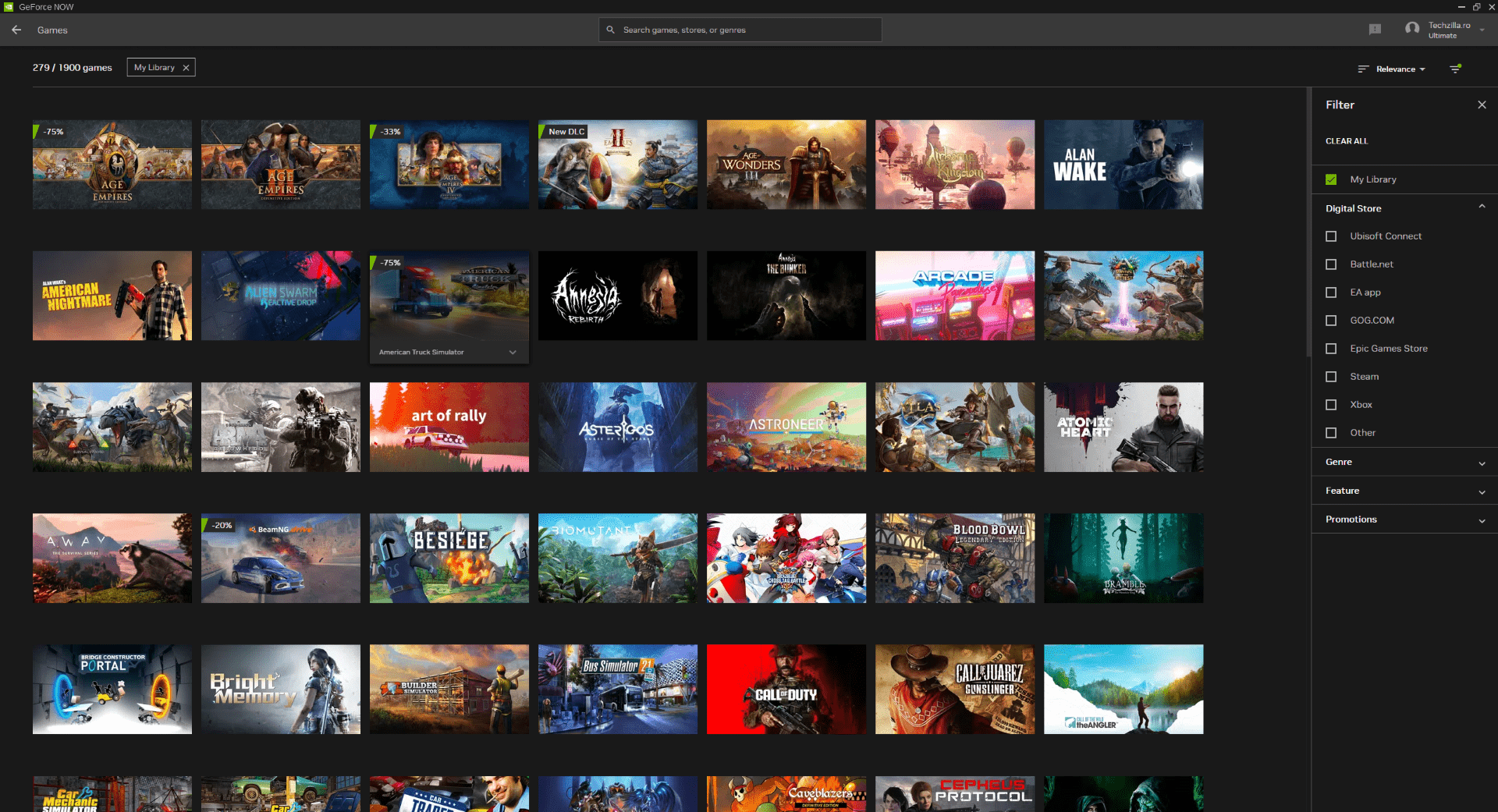
Task: Open Builder Simulator game tile
Action: pyautogui.click(x=449, y=689)
